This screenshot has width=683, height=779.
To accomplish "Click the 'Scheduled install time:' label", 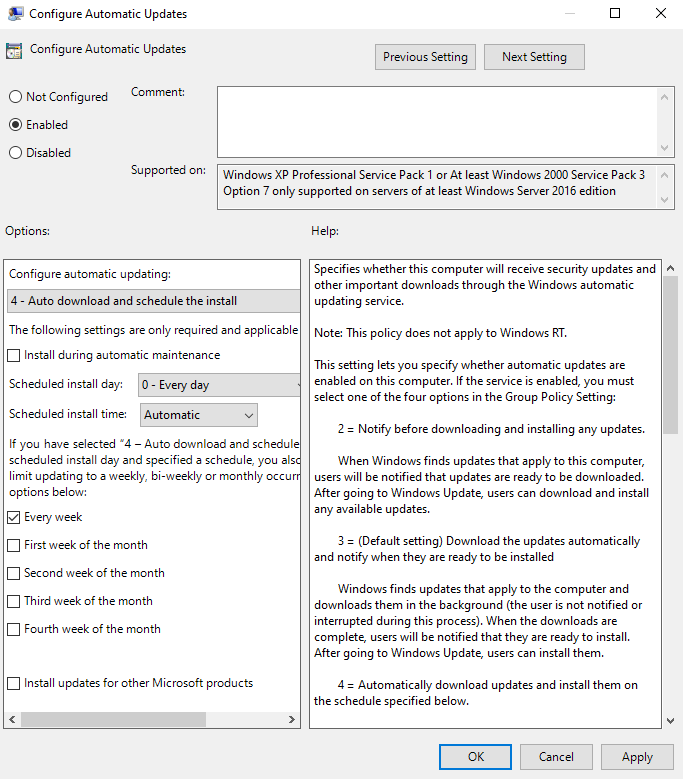I will click(68, 414).
